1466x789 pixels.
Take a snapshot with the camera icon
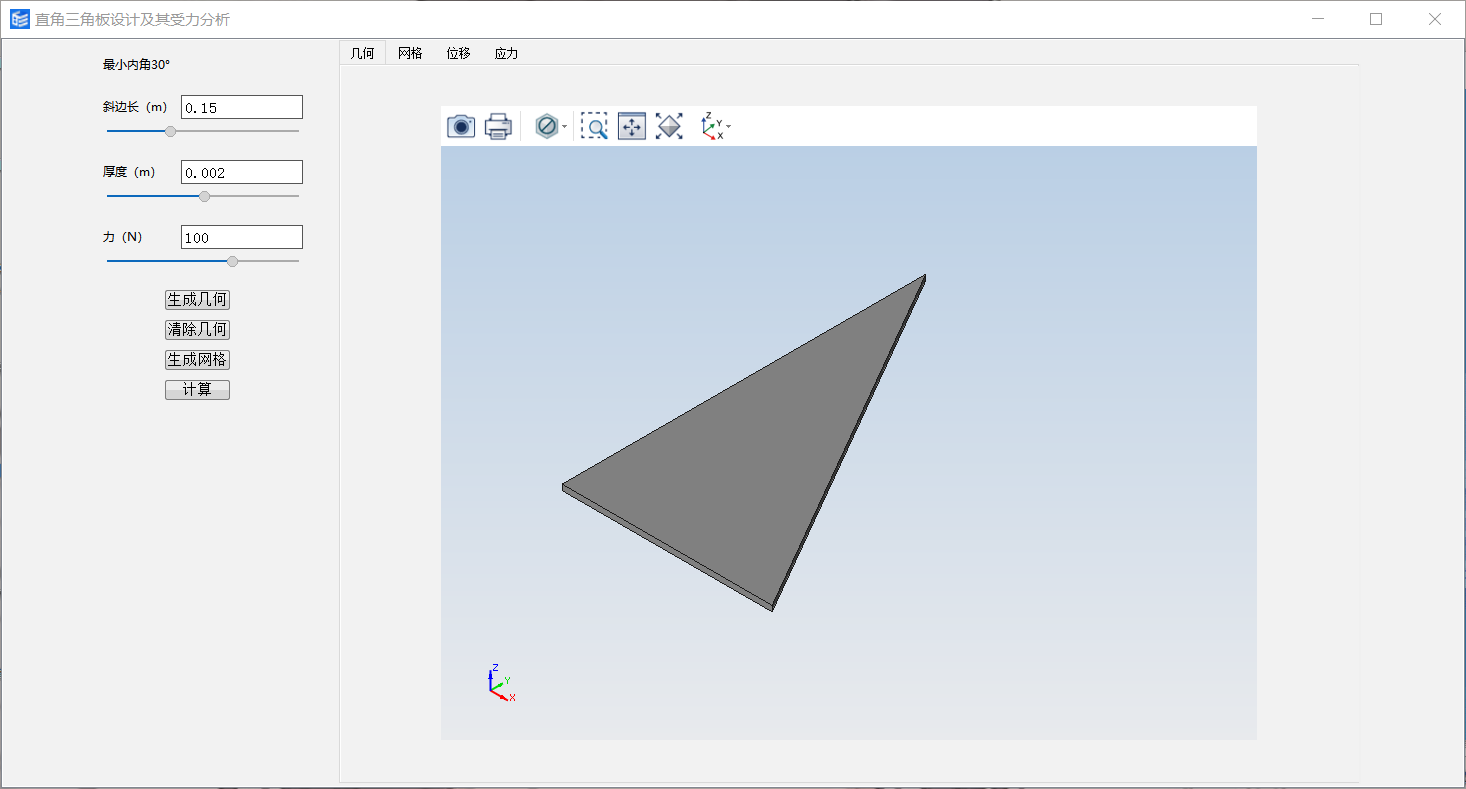pyautogui.click(x=461, y=126)
